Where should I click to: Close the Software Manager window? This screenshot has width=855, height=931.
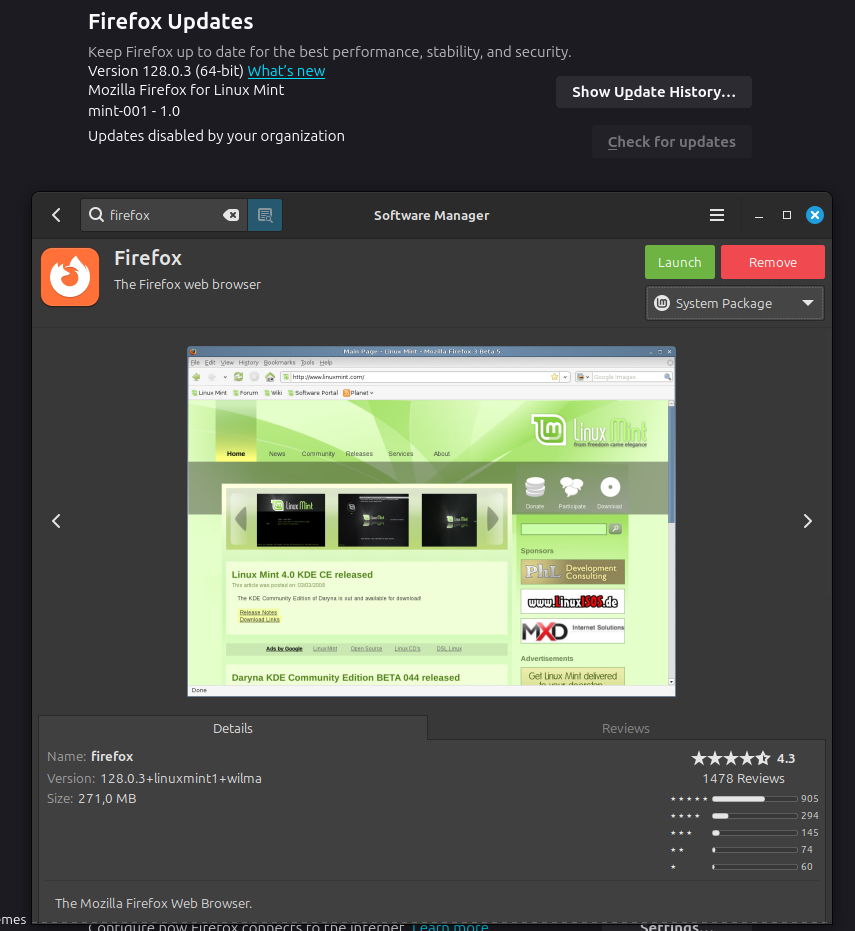tap(815, 215)
